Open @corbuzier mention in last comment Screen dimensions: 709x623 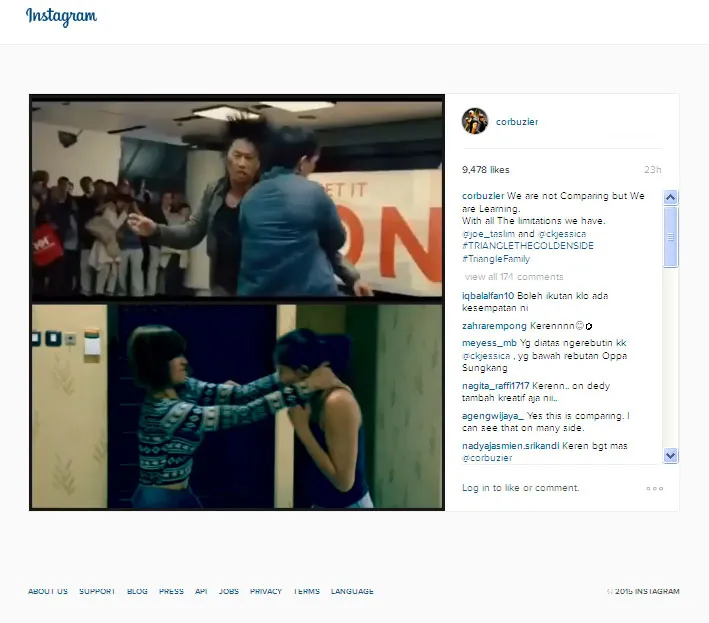[487, 458]
